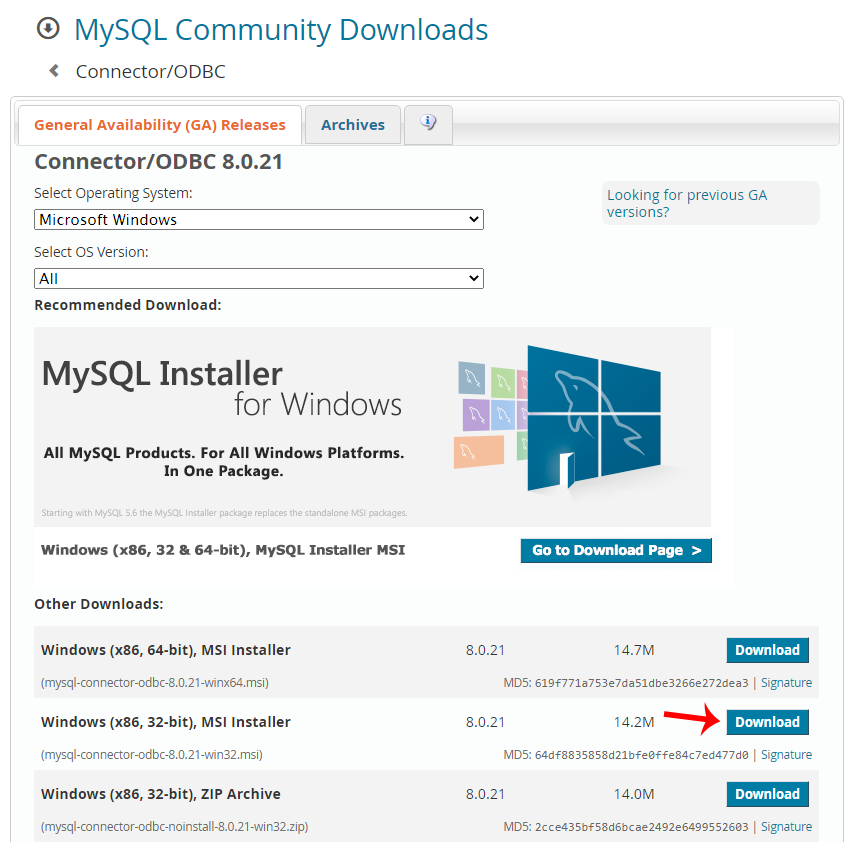
Task: Click the back chevron beside Connector/ODBC
Action: click(x=54, y=71)
